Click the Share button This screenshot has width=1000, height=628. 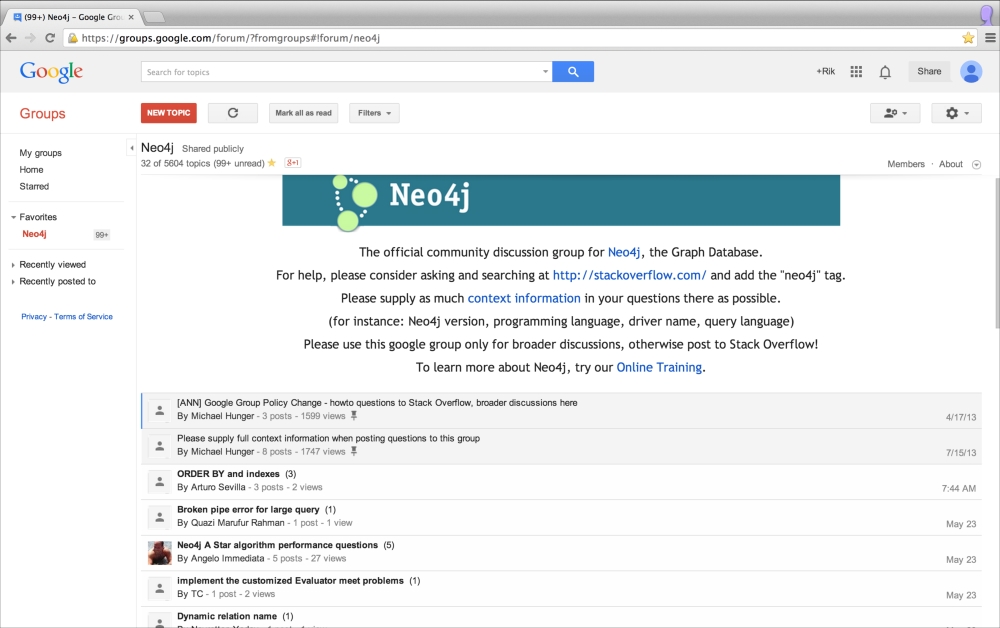pyautogui.click(x=929, y=71)
